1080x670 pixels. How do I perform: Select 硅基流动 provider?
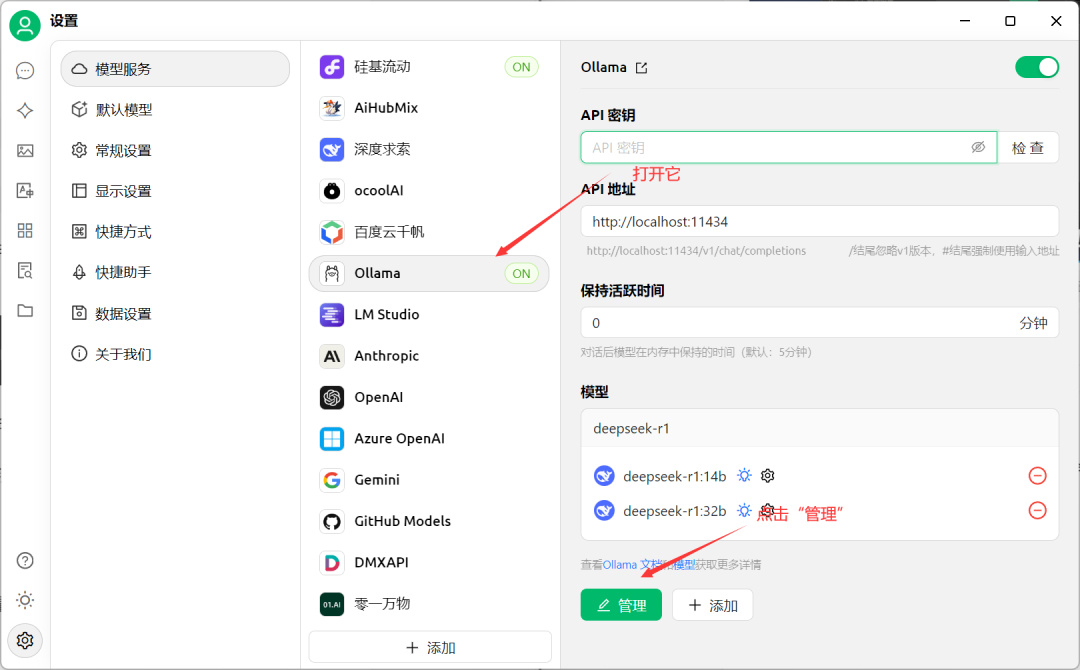click(428, 67)
